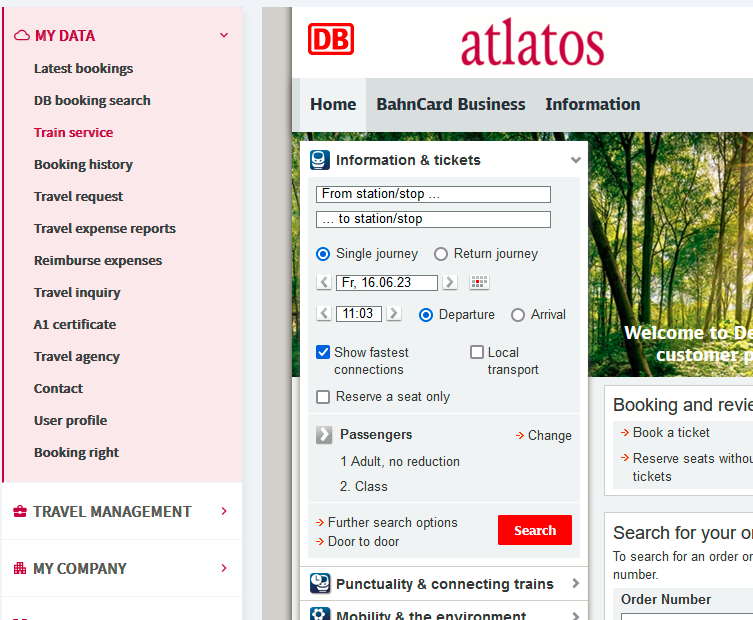Open User profile
Viewport: 753px width, 620px height.
tap(70, 421)
